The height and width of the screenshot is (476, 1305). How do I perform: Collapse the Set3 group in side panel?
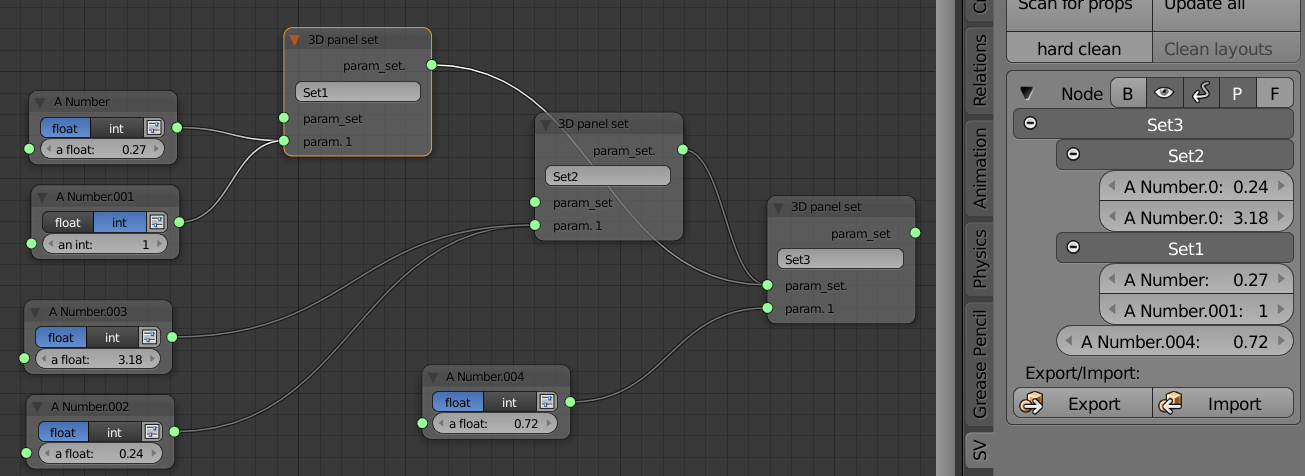(x=1030, y=124)
